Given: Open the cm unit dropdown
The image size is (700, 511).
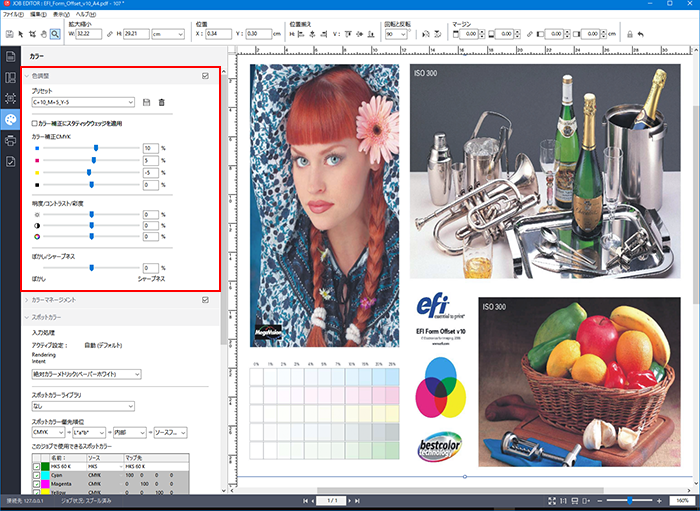Looking at the screenshot, I should point(168,34).
